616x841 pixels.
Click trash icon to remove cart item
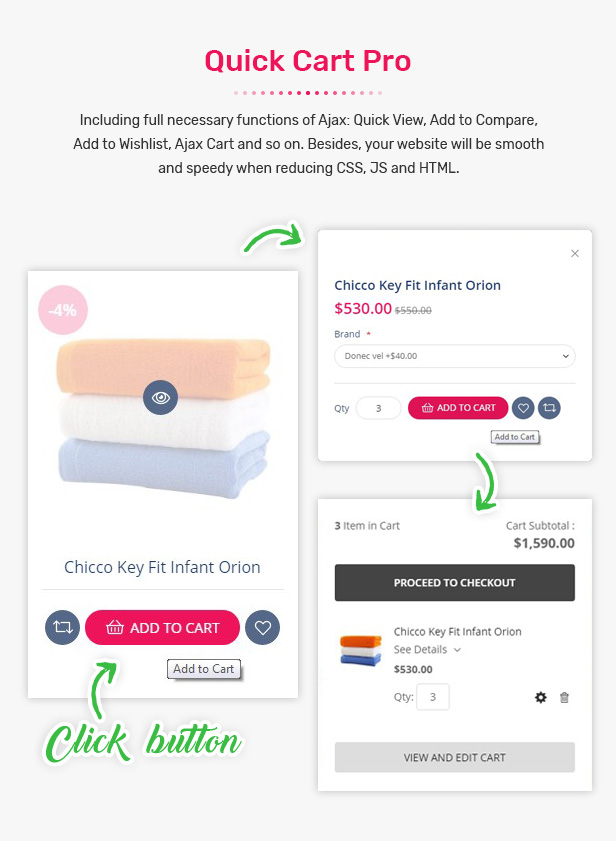tap(564, 697)
